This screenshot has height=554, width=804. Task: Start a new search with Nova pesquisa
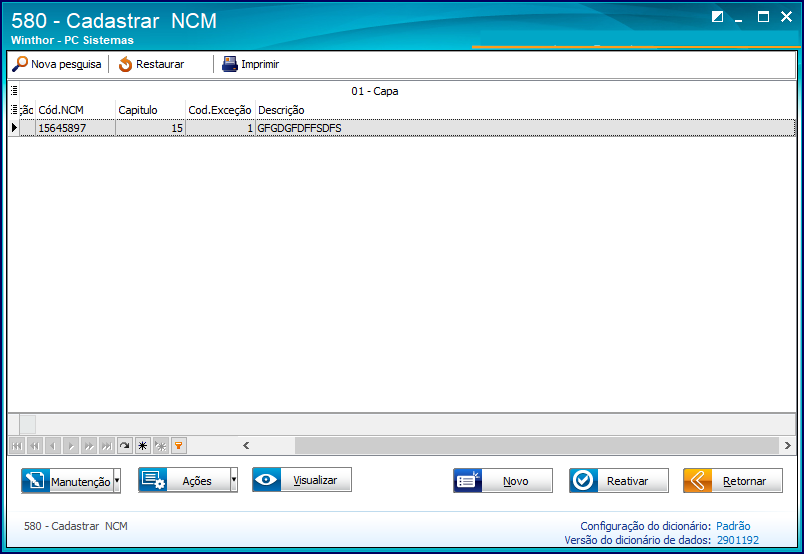click(x=57, y=64)
